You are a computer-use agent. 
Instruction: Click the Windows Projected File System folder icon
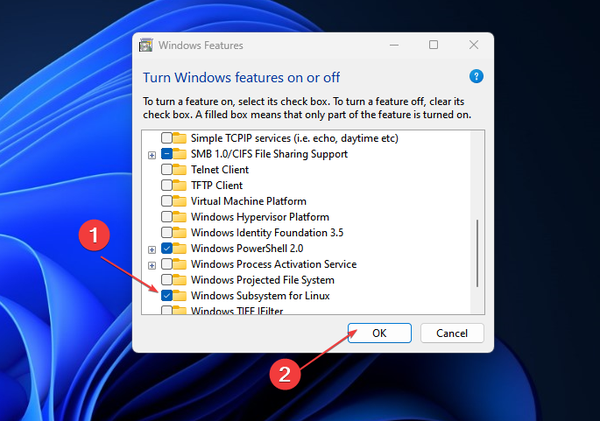click(181, 280)
